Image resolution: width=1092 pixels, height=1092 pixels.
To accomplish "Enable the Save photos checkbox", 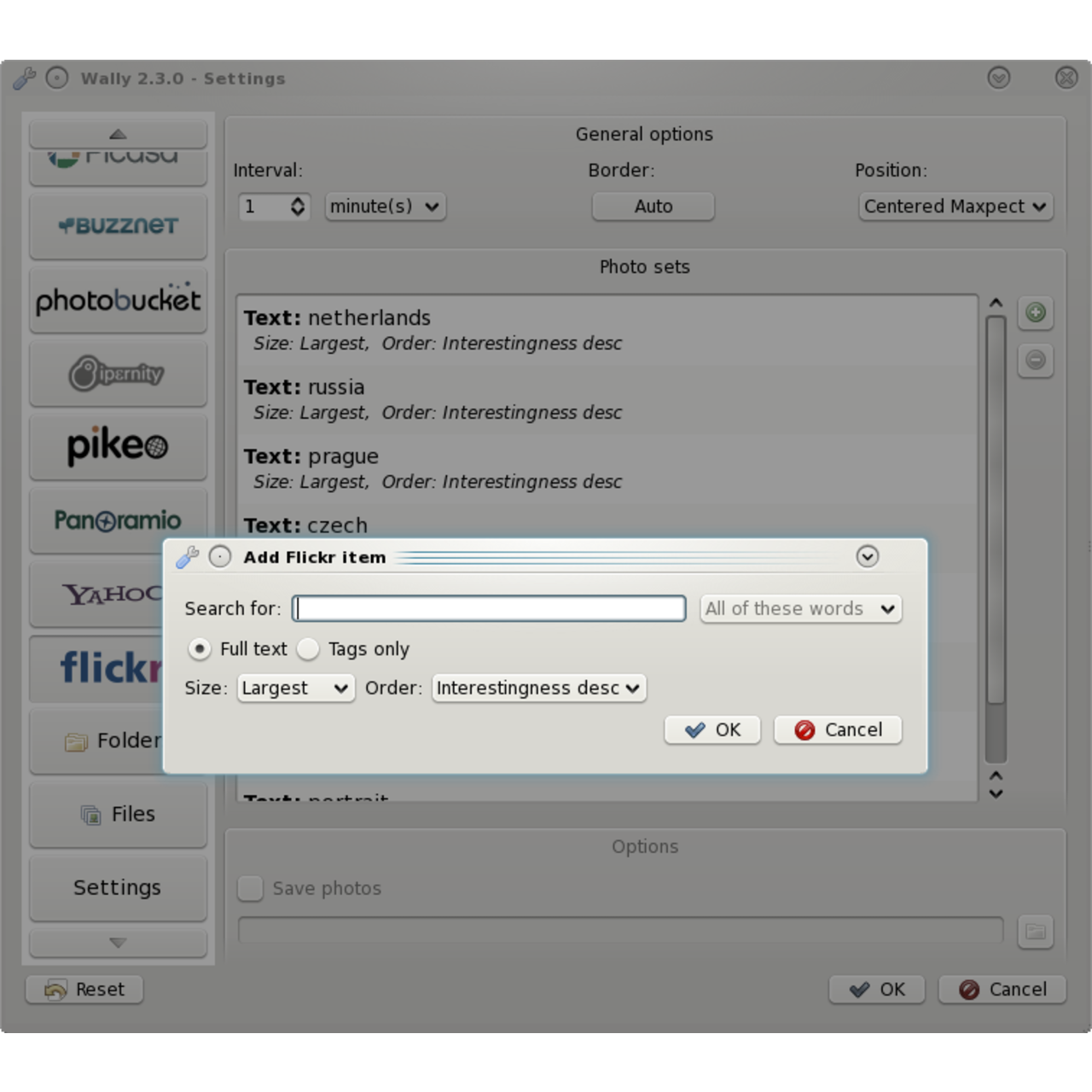I will point(250,888).
